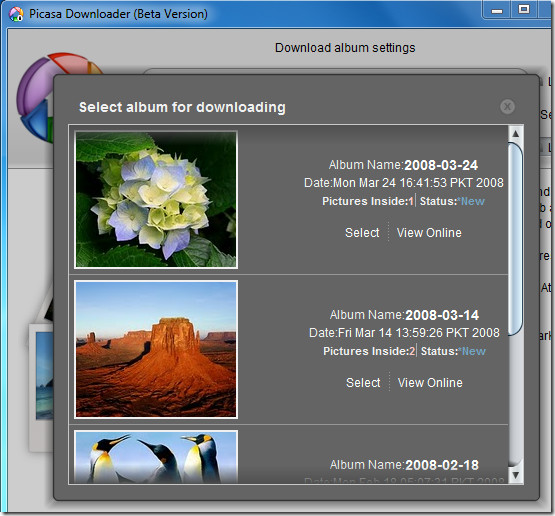The width and height of the screenshot is (555, 516).
Task: Click the Select album for downloading title
Action: point(182,107)
